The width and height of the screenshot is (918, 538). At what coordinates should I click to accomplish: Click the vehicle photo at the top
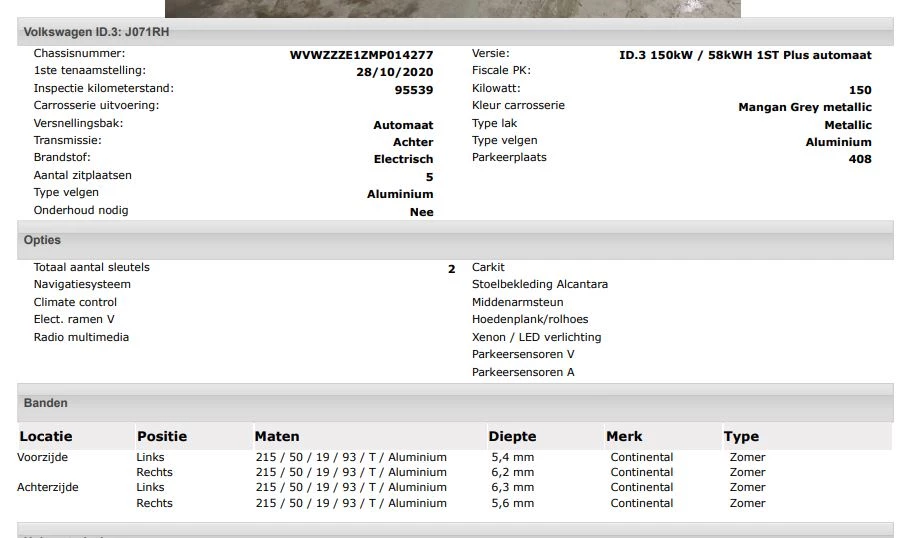coord(452,8)
